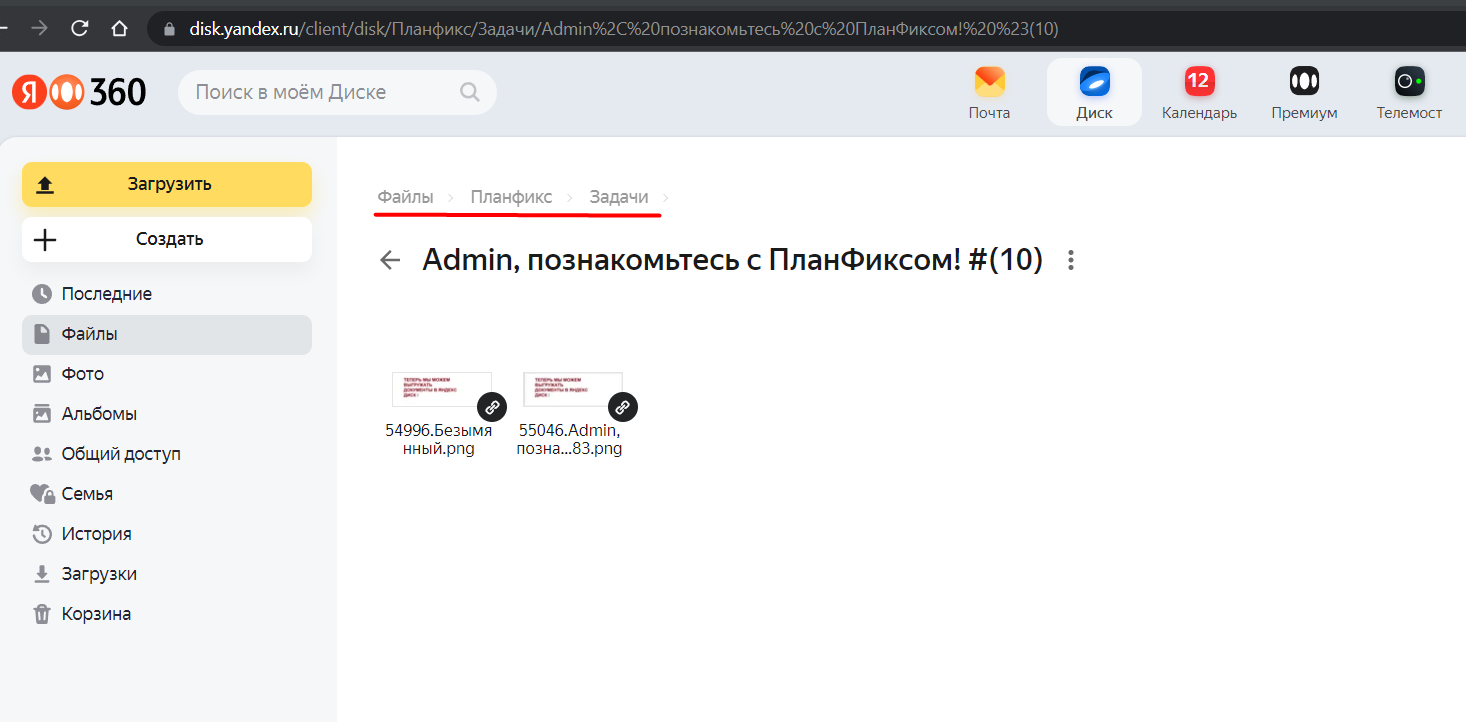1466x722 pixels.
Task: Open Последние in sidebar
Action: pyautogui.click(x=167, y=294)
